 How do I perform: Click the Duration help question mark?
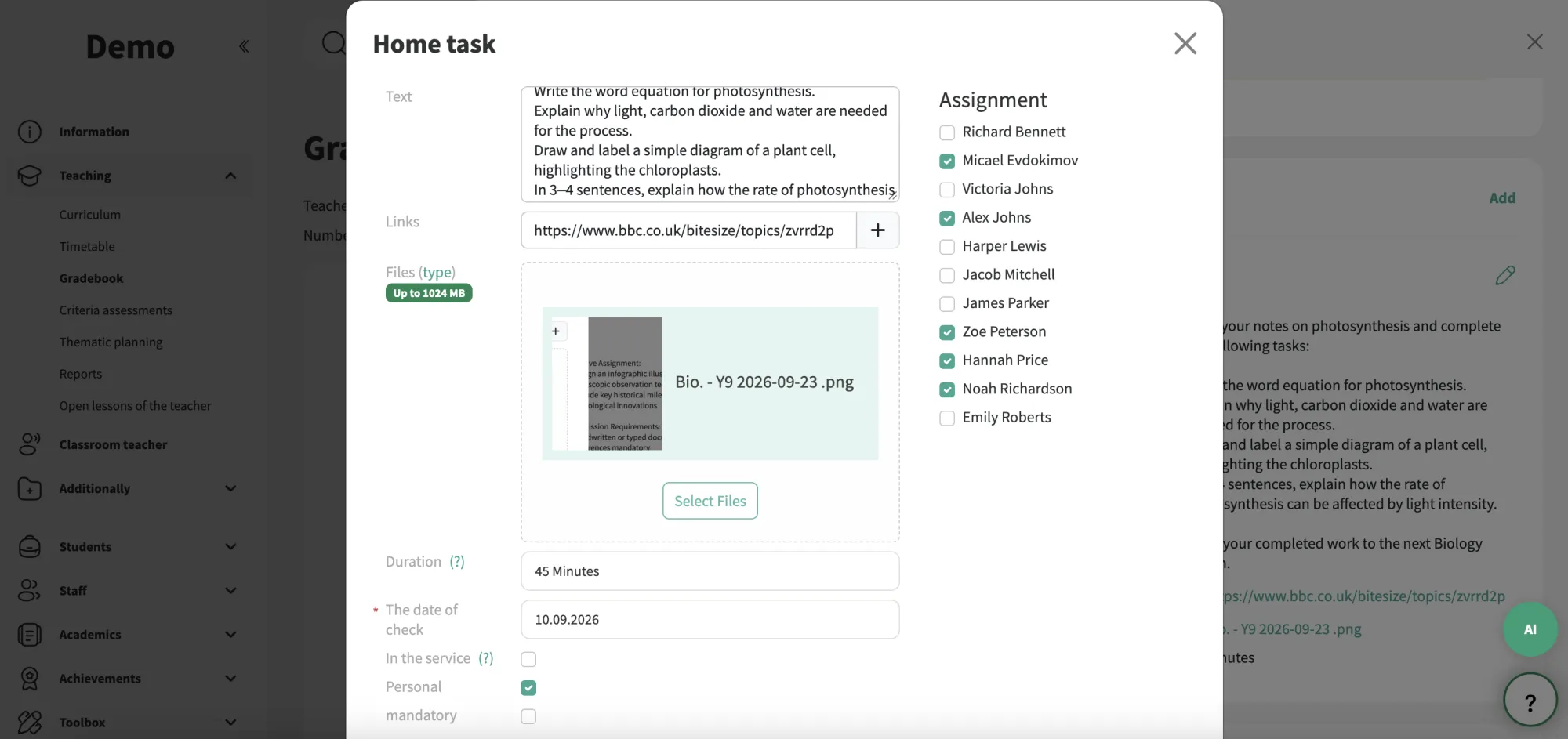click(x=456, y=561)
